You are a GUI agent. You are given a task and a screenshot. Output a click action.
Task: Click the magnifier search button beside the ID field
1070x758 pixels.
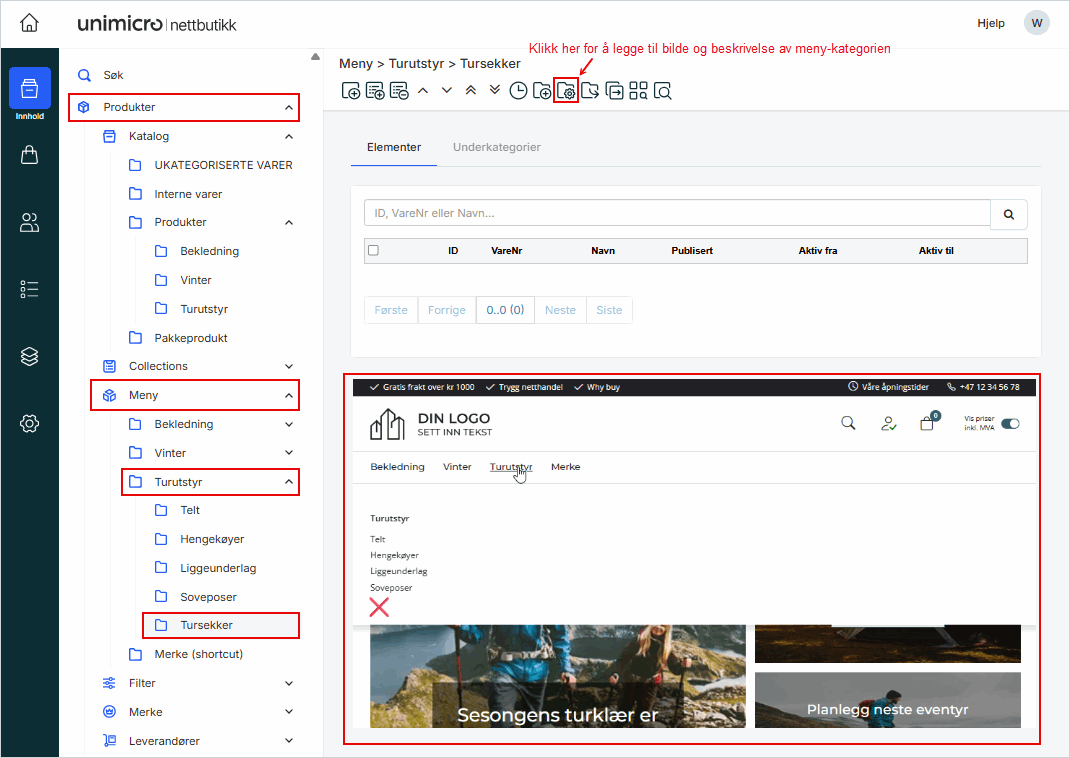[1008, 214]
